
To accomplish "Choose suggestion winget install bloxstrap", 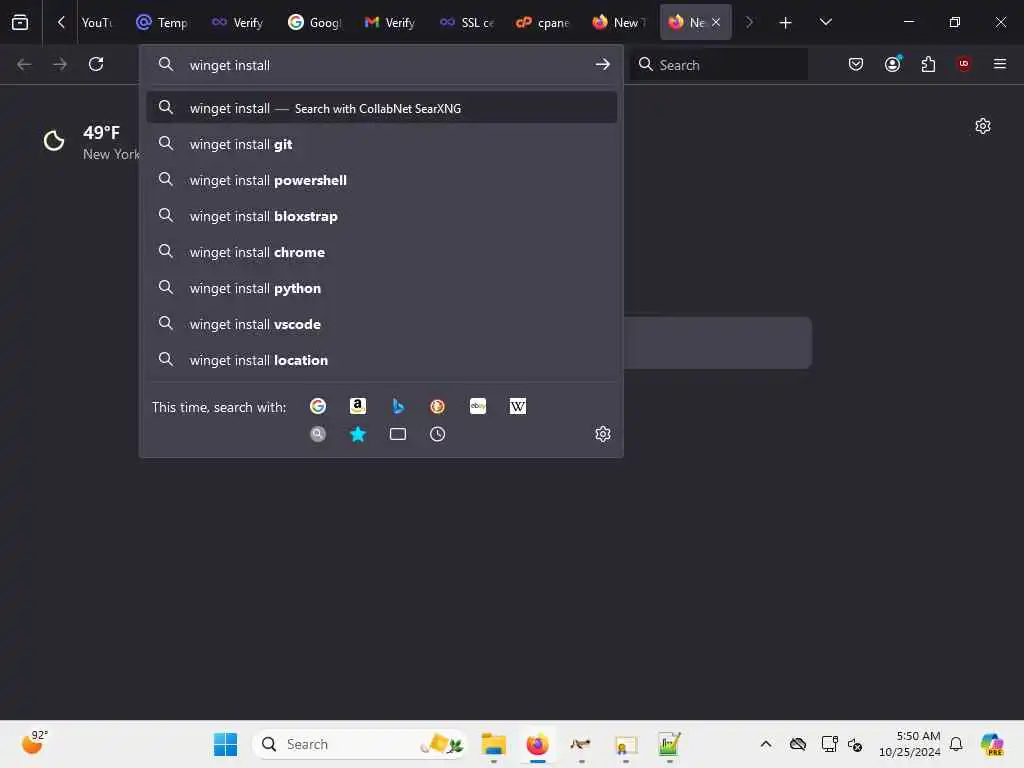I will [382, 216].
